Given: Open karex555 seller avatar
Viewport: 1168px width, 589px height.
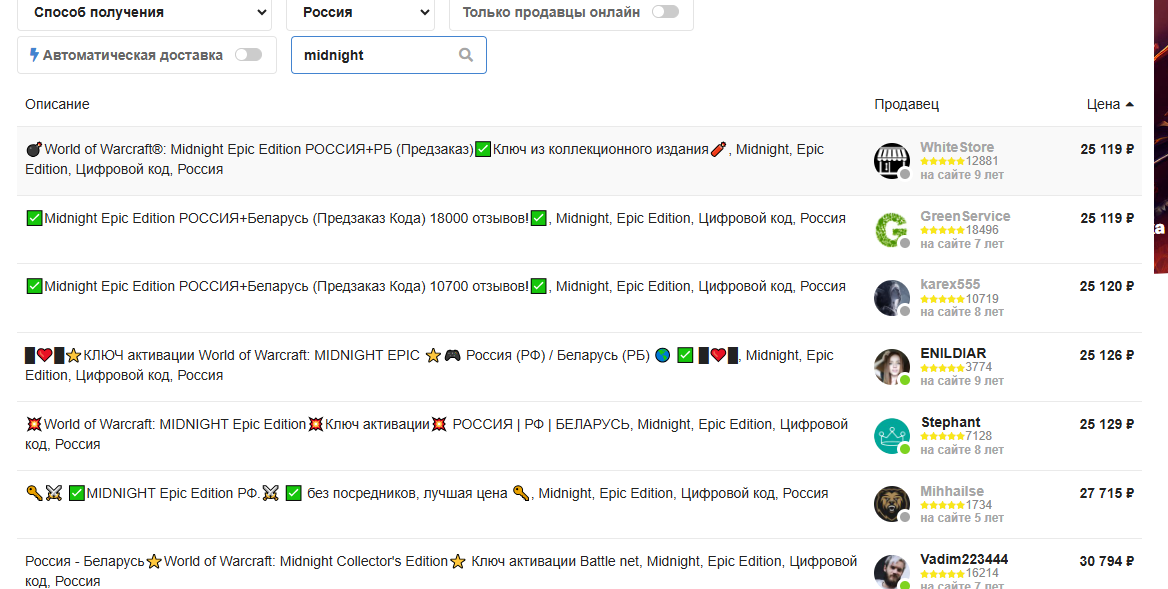Looking at the screenshot, I should coord(892,298).
